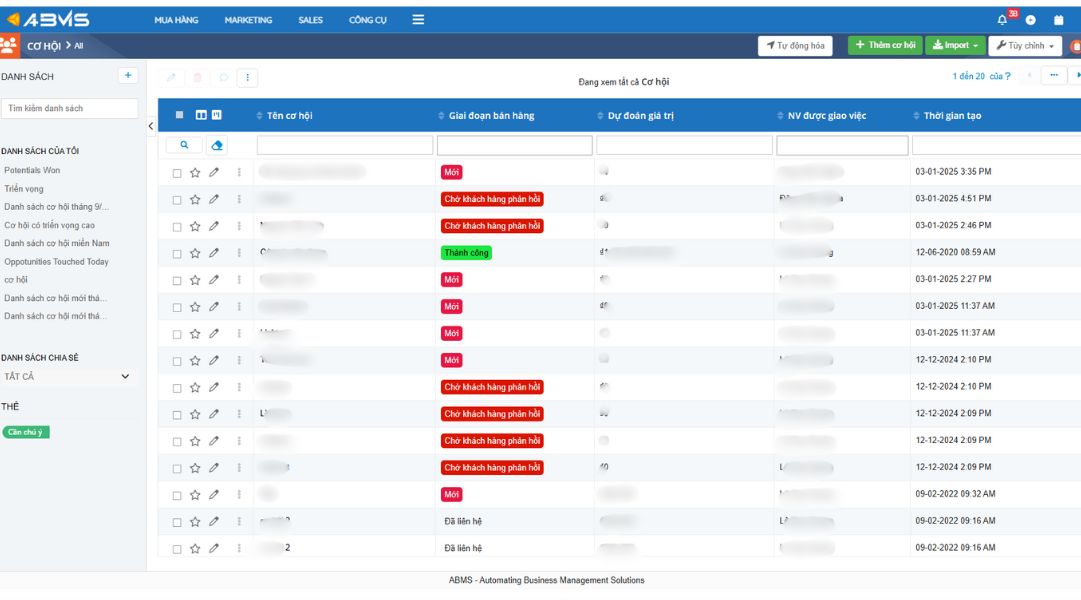Viewport: 1081px width, 600px height.
Task: Open the comments icon in the table toolbar
Action: click(224, 76)
